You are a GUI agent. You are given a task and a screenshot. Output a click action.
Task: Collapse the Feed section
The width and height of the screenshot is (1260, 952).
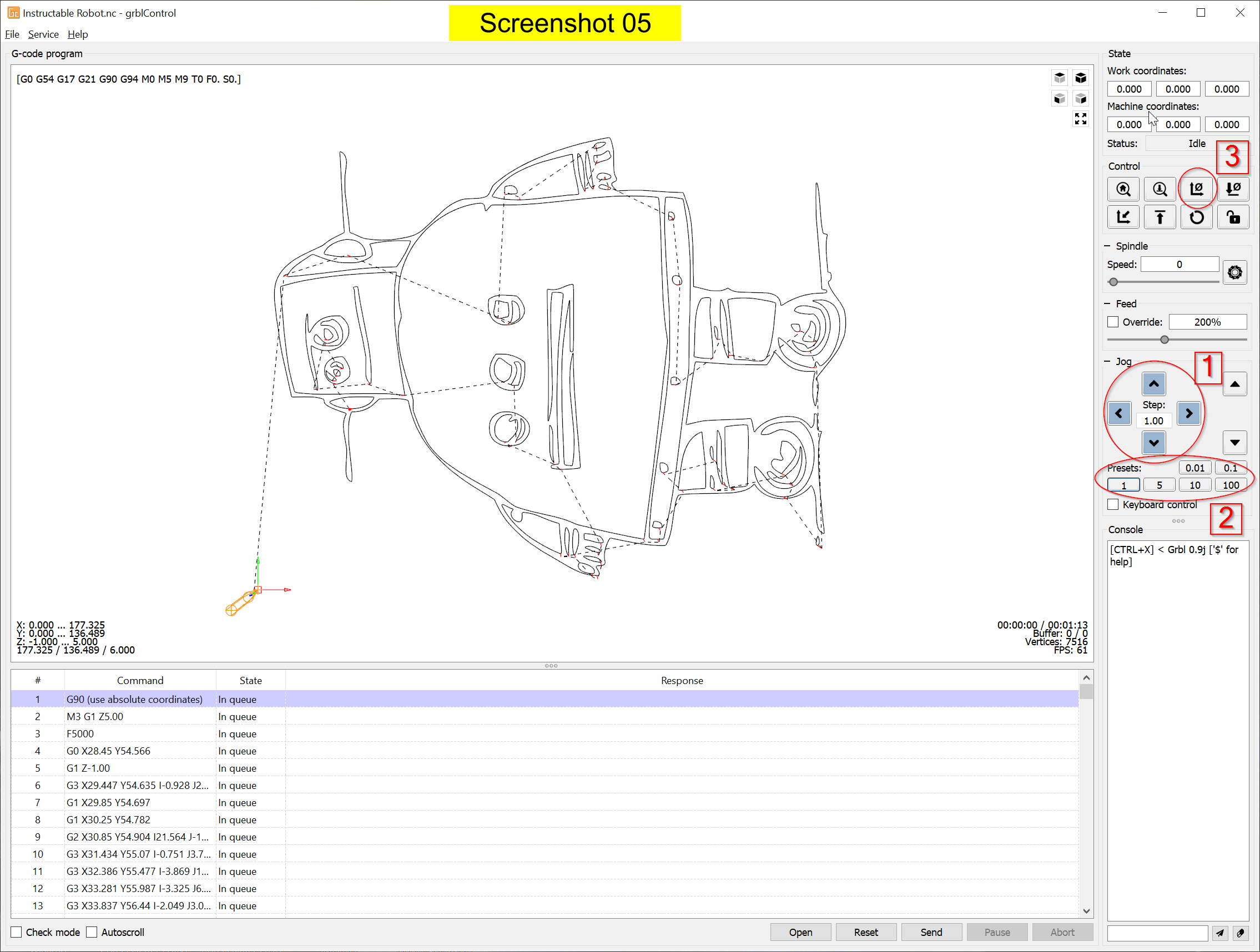[1107, 303]
